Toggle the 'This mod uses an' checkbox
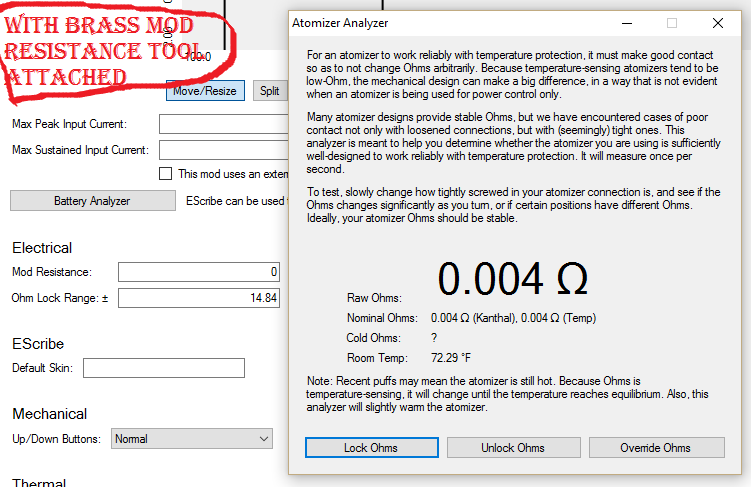This screenshot has width=751, height=487. (x=166, y=174)
